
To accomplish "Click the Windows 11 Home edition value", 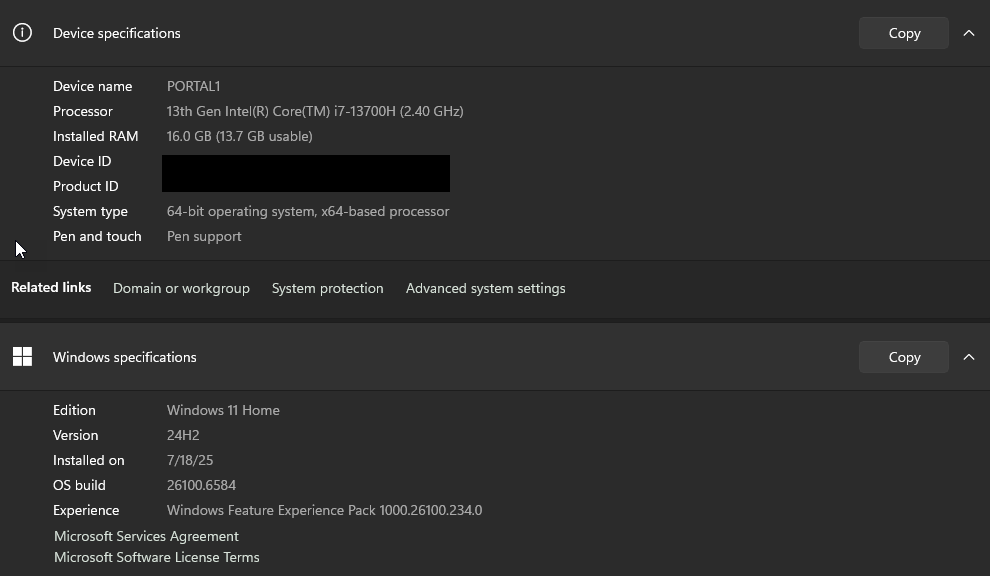I will point(223,410).
